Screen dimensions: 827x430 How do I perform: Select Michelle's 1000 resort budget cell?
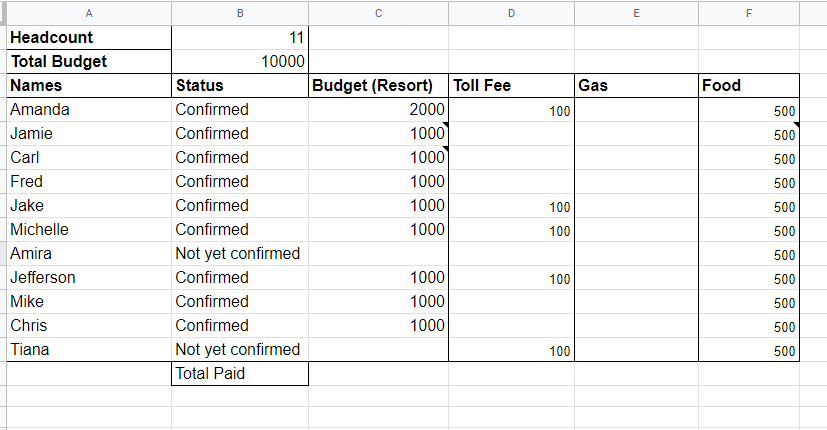tap(379, 230)
